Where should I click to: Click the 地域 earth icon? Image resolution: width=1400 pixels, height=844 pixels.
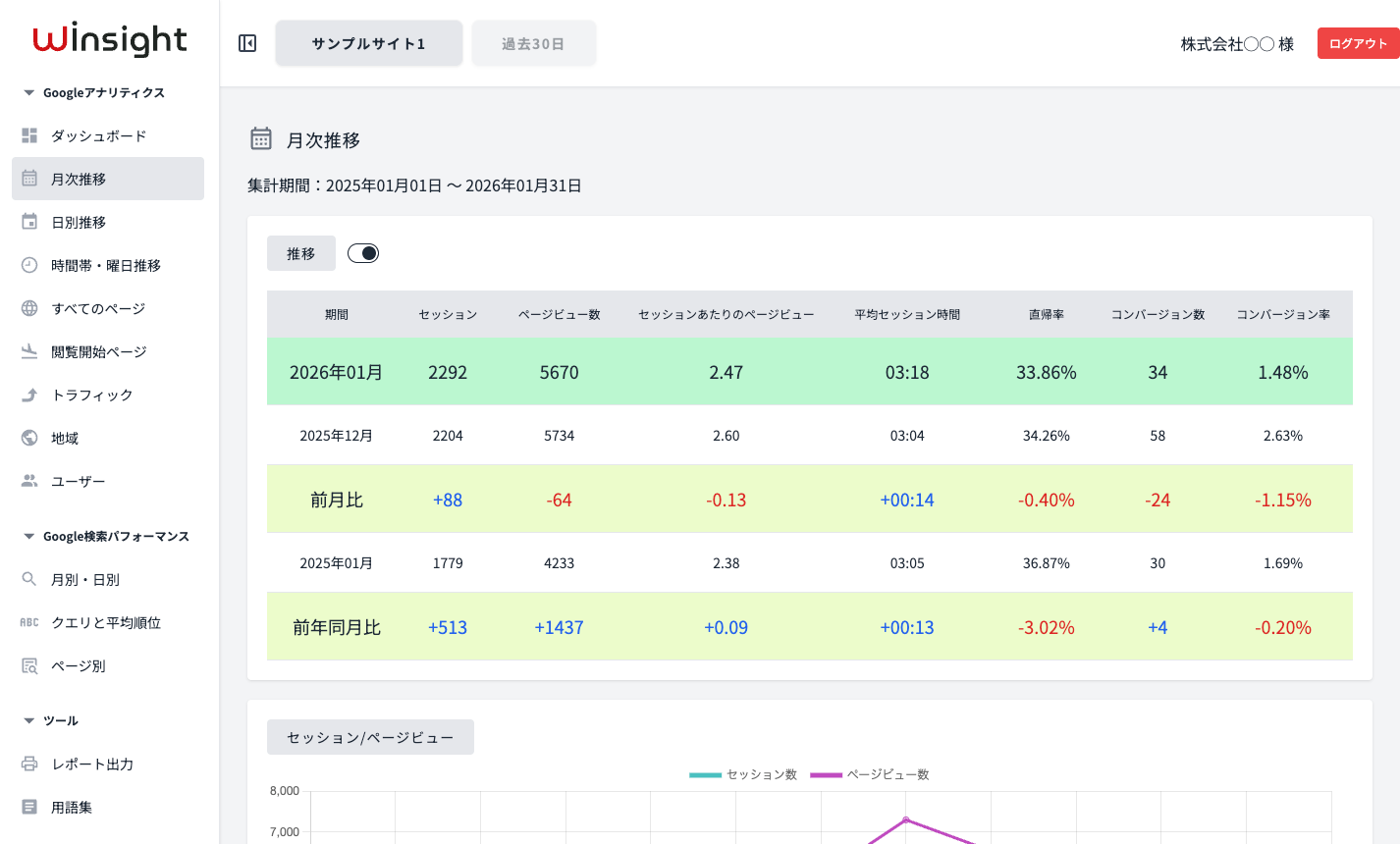(29, 438)
